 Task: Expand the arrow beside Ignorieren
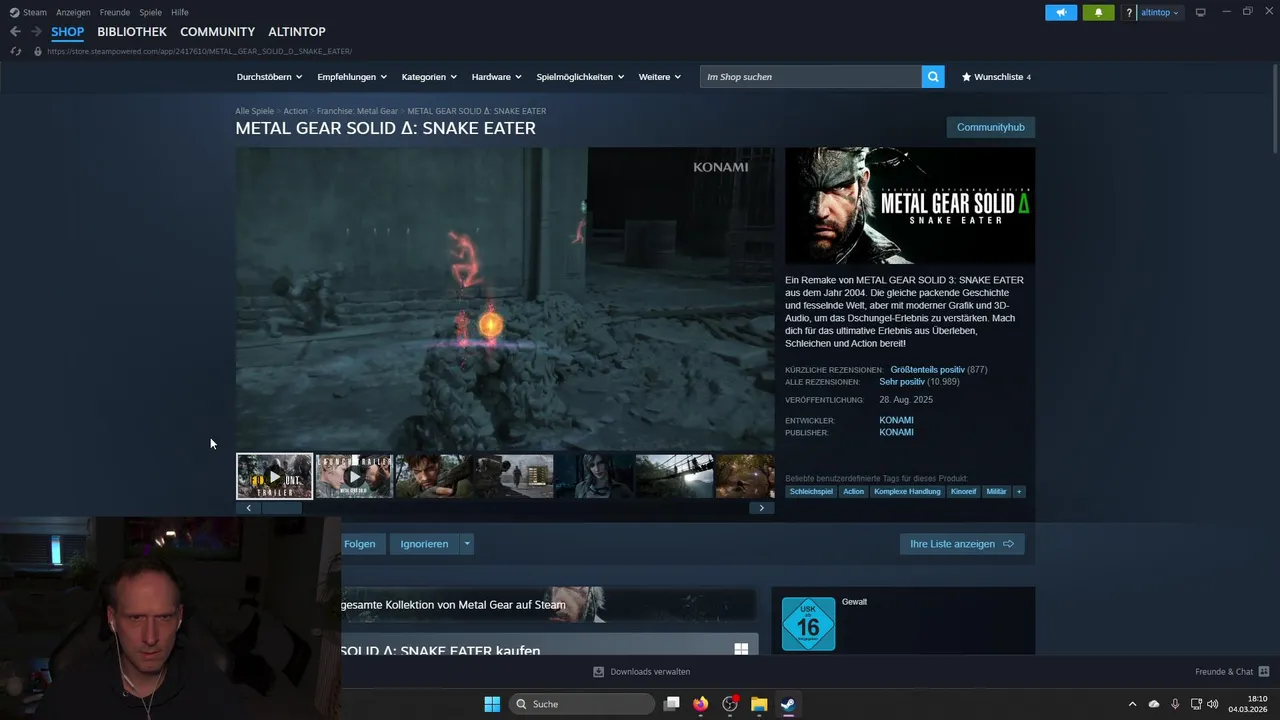coord(466,544)
